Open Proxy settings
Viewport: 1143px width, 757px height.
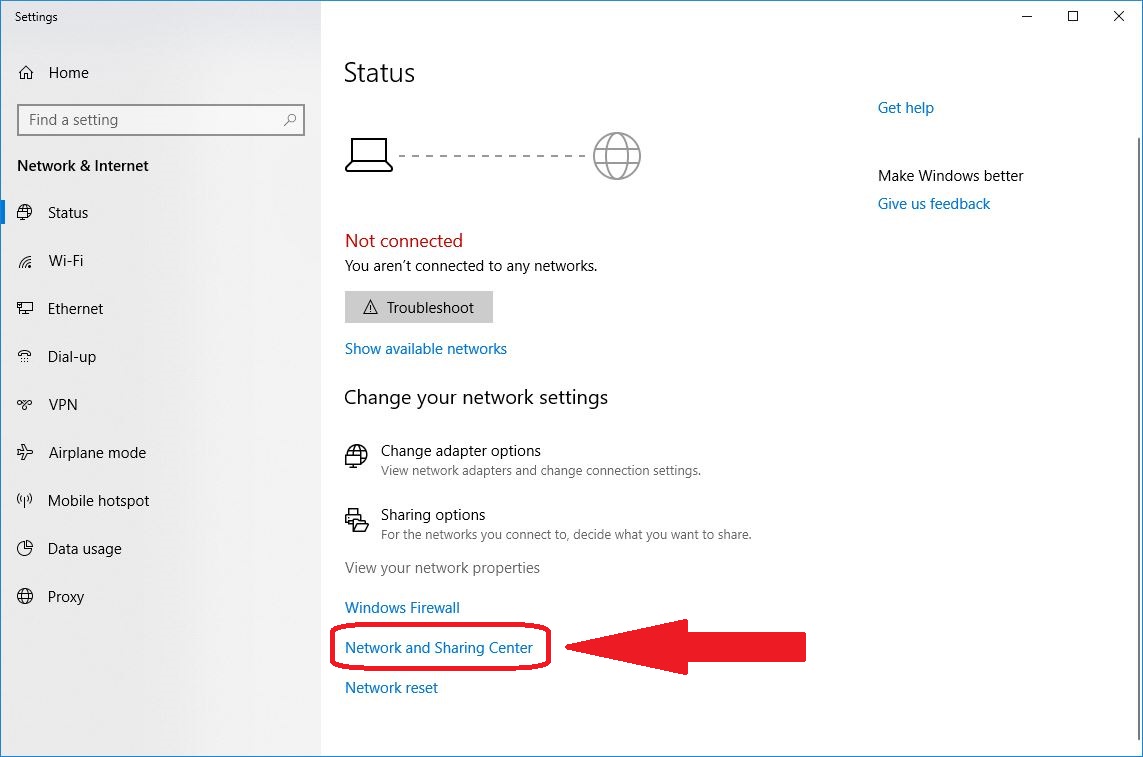coord(66,597)
